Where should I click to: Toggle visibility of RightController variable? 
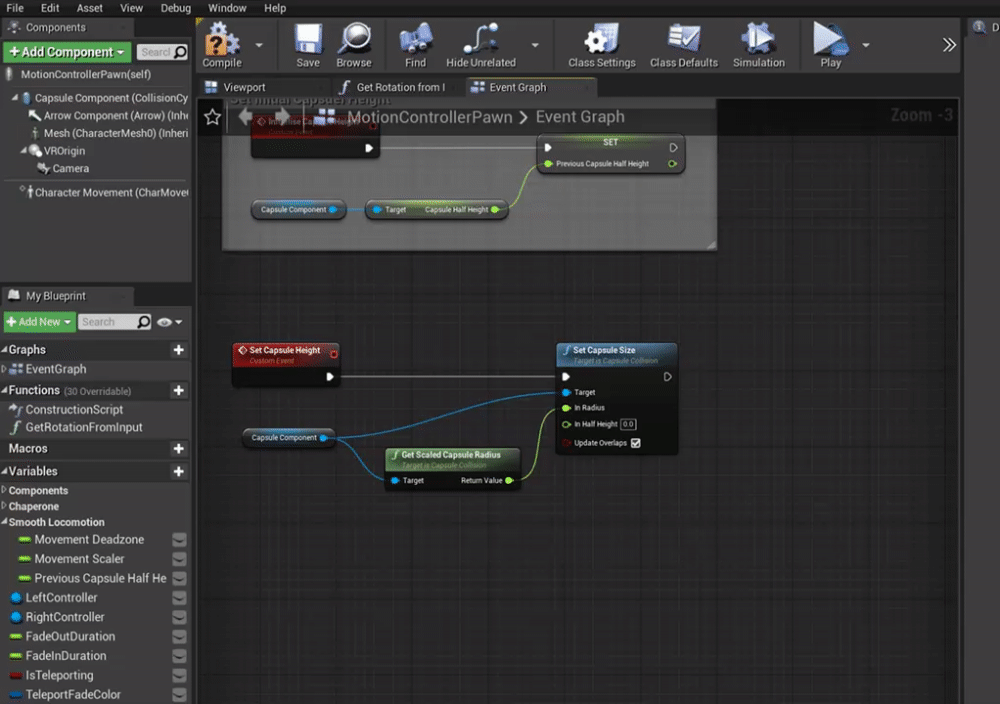tap(180, 617)
